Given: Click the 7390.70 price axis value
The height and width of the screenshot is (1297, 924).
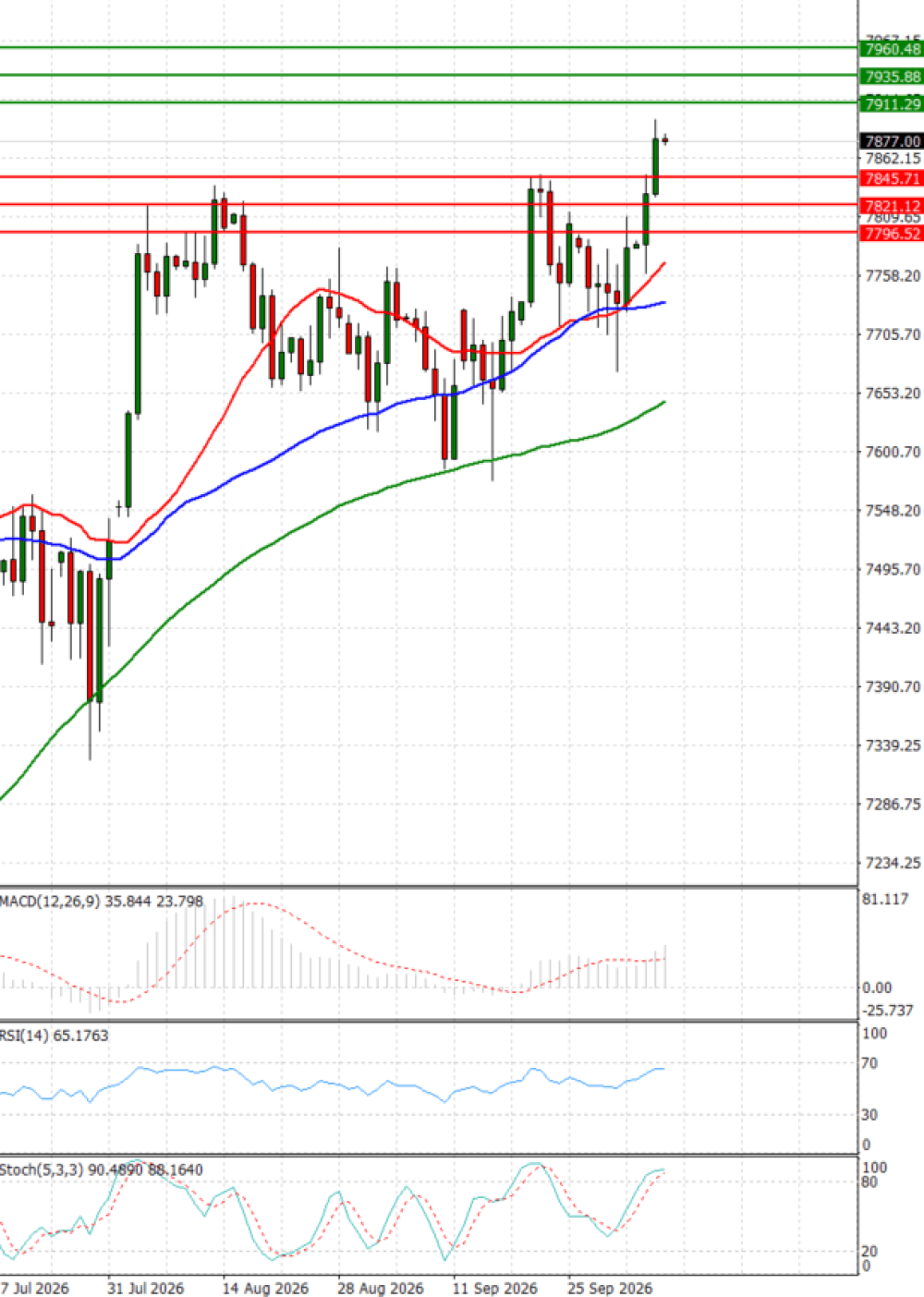Looking at the screenshot, I should [x=893, y=686].
